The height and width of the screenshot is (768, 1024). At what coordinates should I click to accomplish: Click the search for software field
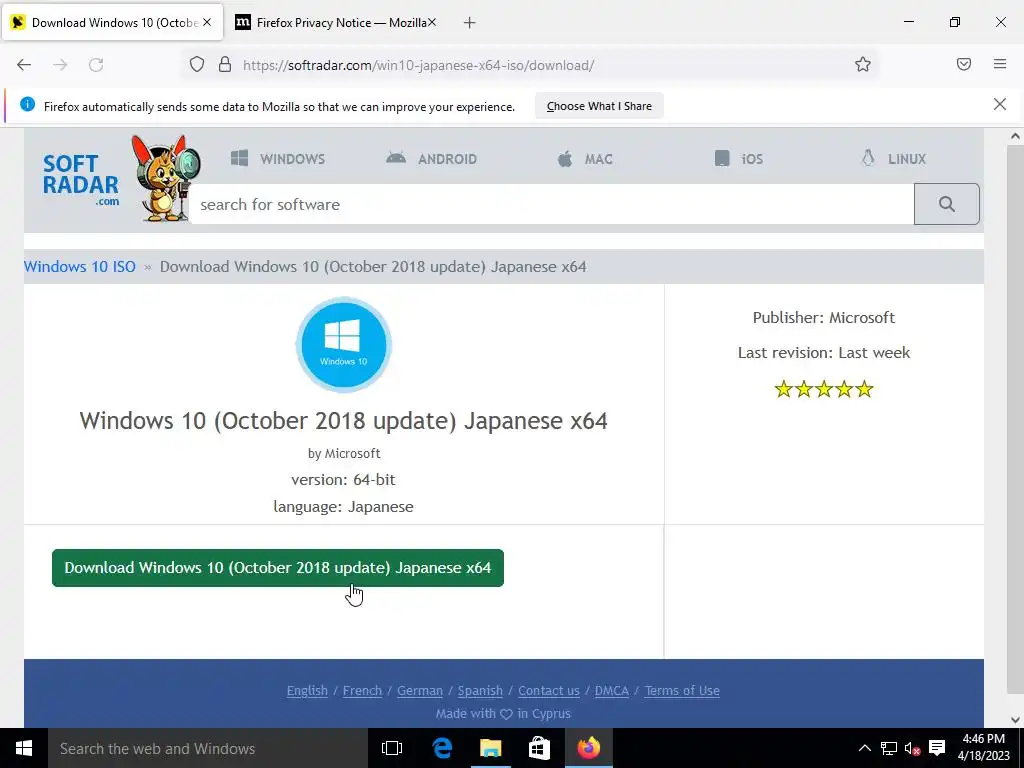coord(552,204)
